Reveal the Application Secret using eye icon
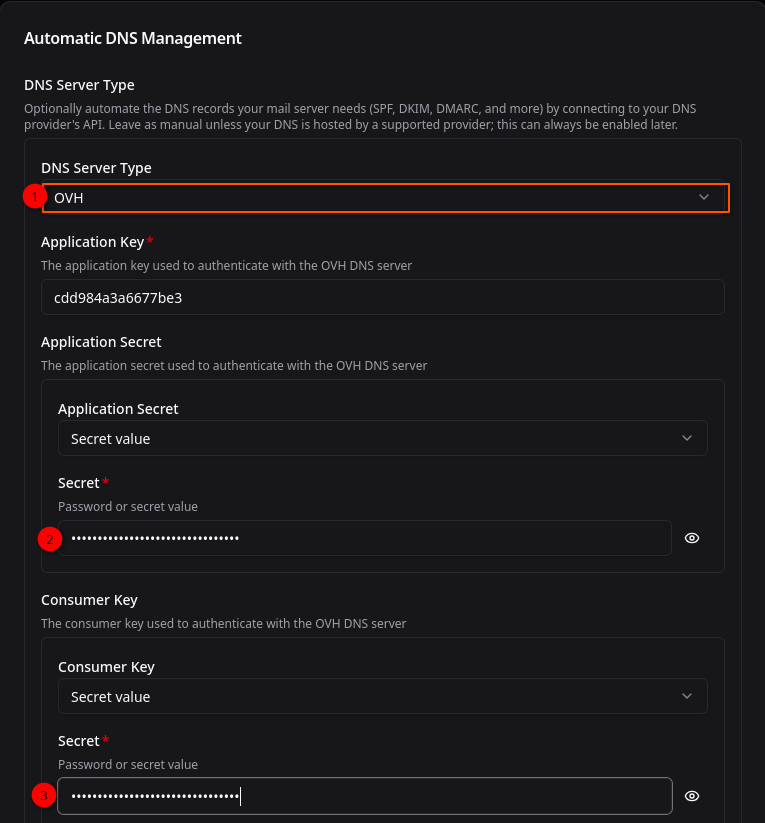 (692, 538)
